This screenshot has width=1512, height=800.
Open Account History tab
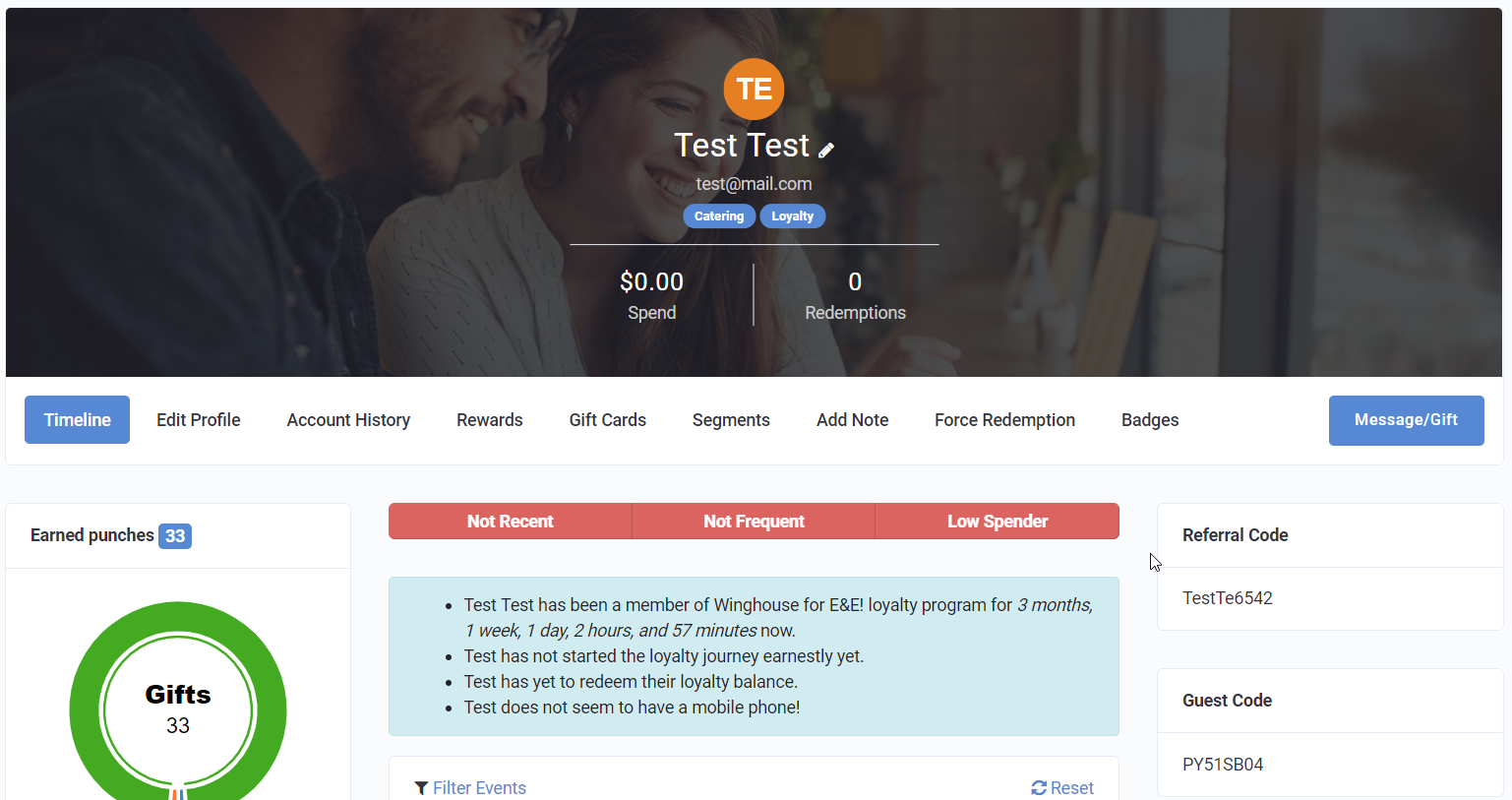(x=348, y=420)
